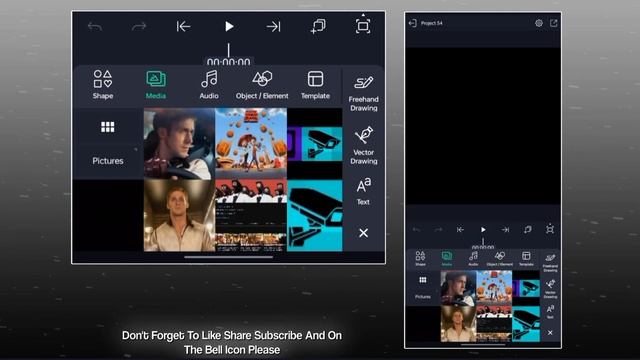The height and width of the screenshot is (360, 640).
Task: Open Object / Element tab in large panel
Action: pos(262,84)
